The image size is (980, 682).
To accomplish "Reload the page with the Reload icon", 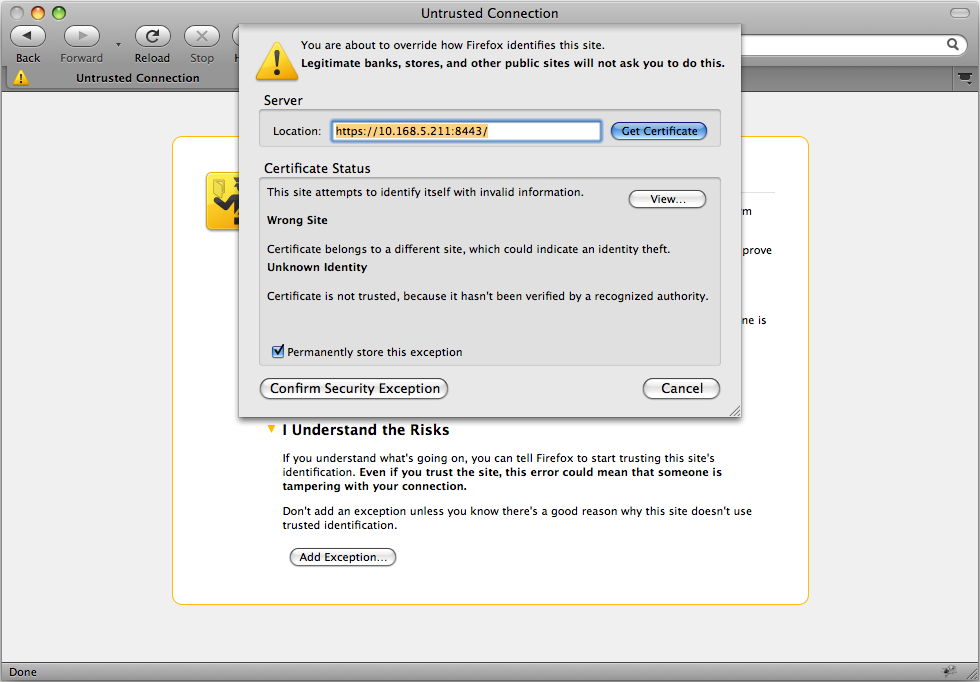I will 152,36.
